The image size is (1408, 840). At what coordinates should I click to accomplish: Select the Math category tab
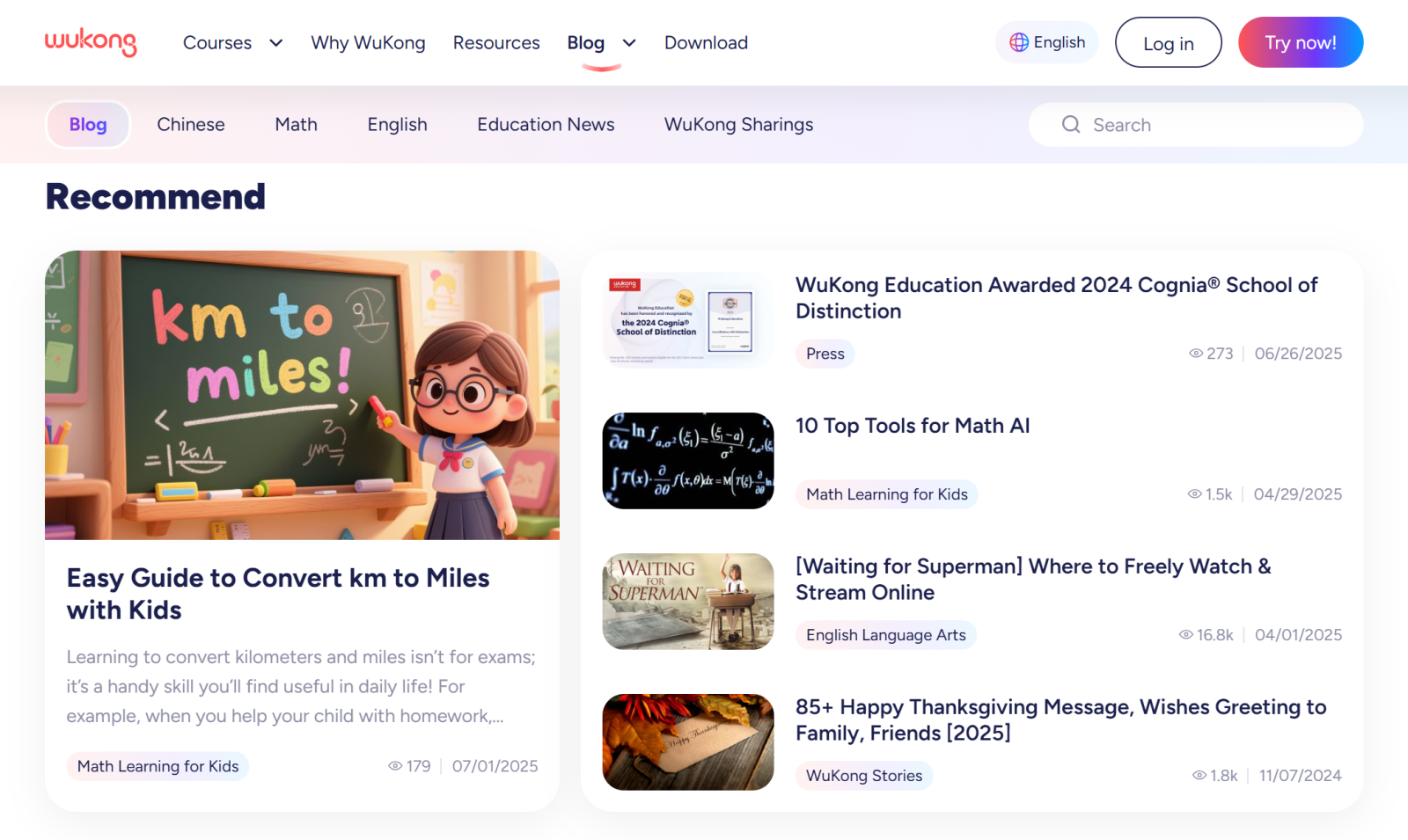click(296, 125)
